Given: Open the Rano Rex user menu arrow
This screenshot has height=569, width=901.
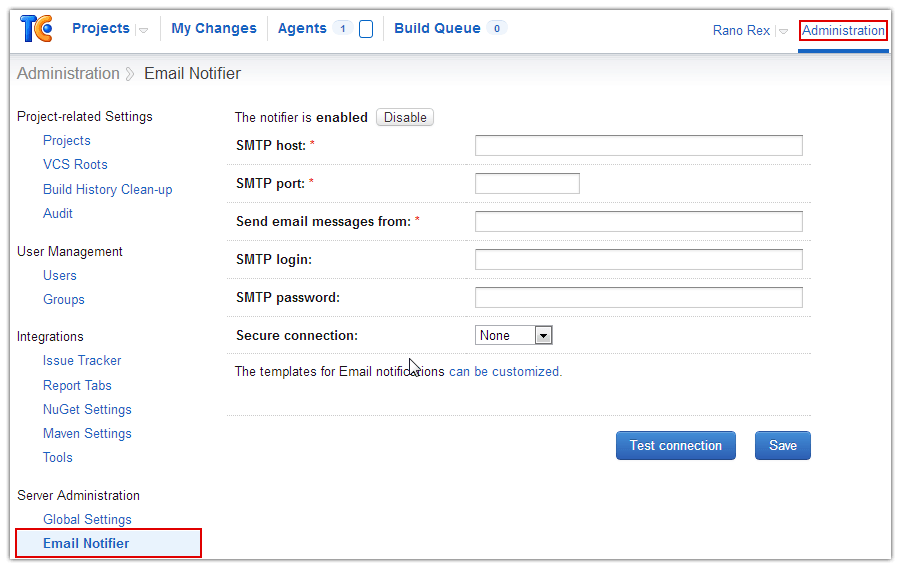Looking at the screenshot, I should click(x=783, y=32).
